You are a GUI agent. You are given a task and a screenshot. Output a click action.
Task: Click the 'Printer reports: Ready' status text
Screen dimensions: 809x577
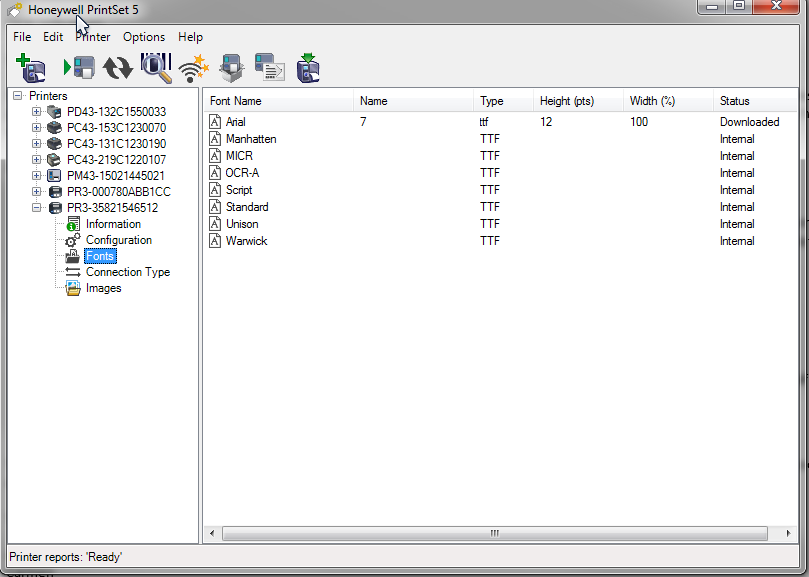click(x=66, y=557)
